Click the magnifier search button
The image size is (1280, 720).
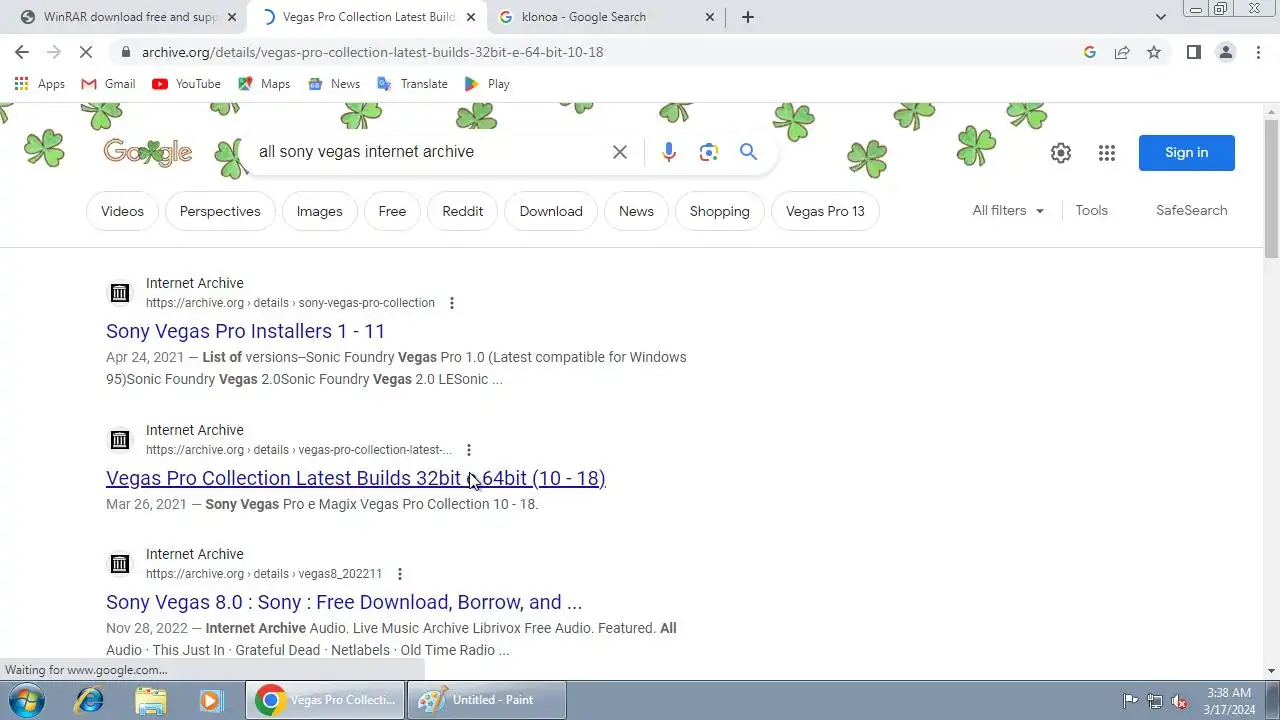pyautogui.click(x=748, y=152)
